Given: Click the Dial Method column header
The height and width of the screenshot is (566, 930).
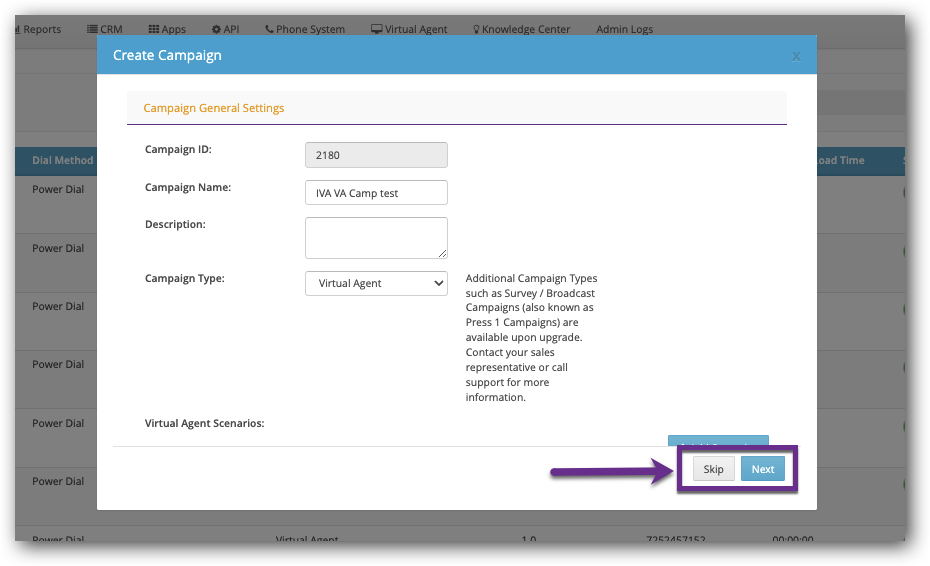Looking at the screenshot, I should [62, 160].
